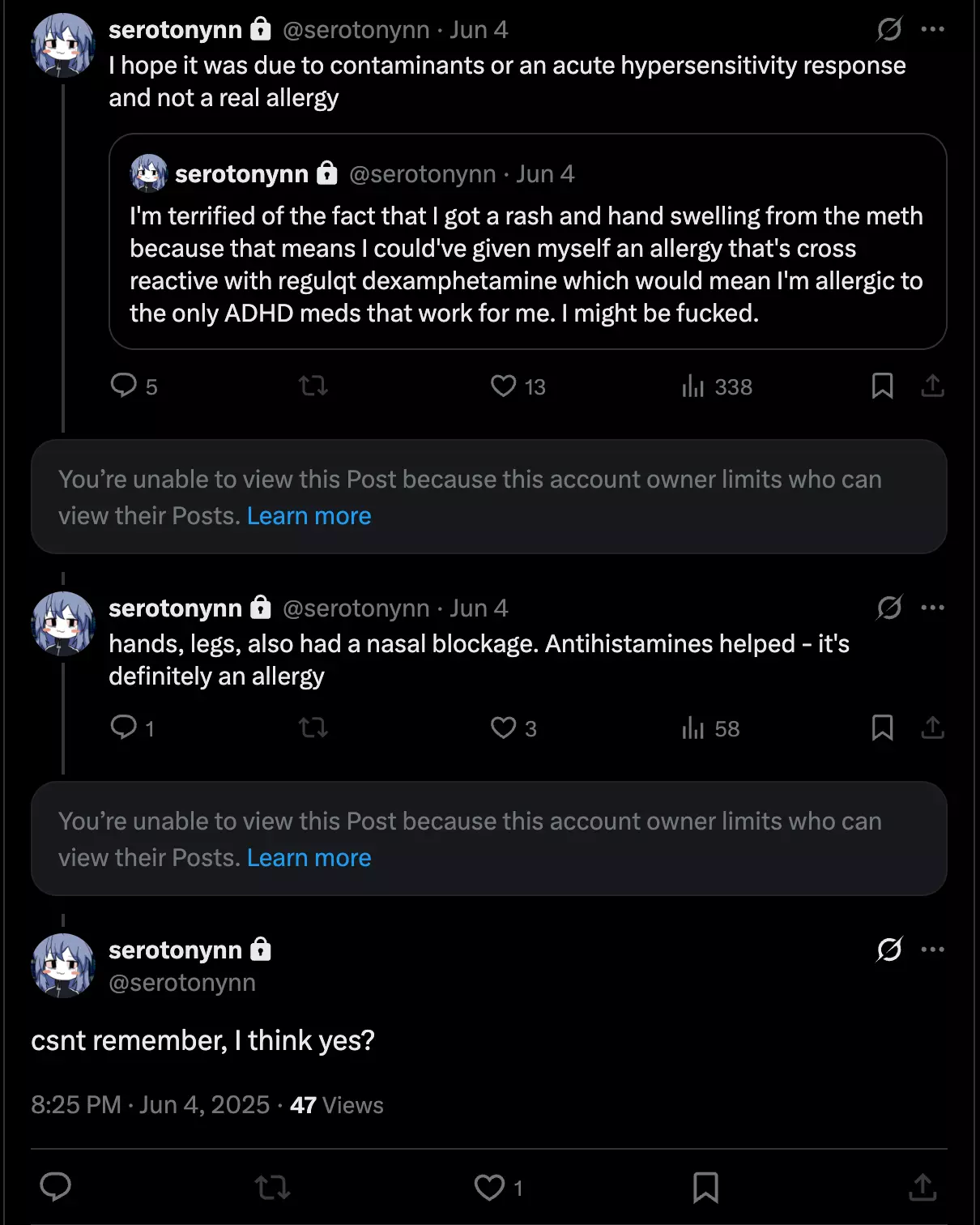Click first "Learn more" link
The width and height of the screenshot is (980, 1225).
tap(309, 516)
